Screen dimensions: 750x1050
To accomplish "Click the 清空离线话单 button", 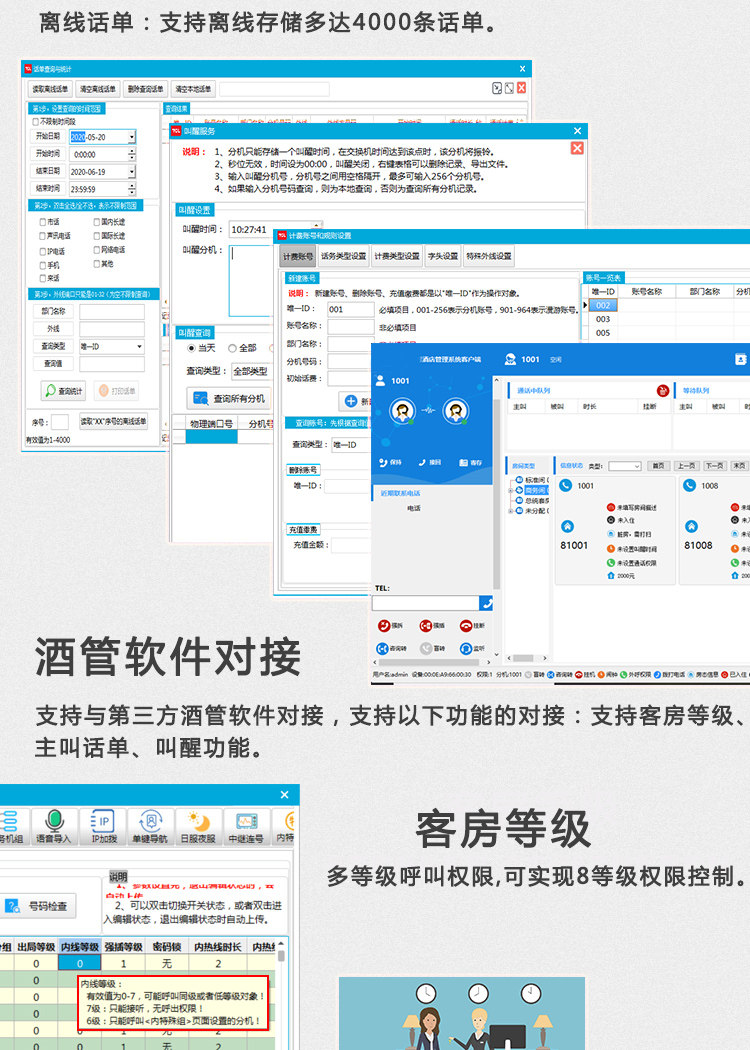I will (x=98, y=88).
